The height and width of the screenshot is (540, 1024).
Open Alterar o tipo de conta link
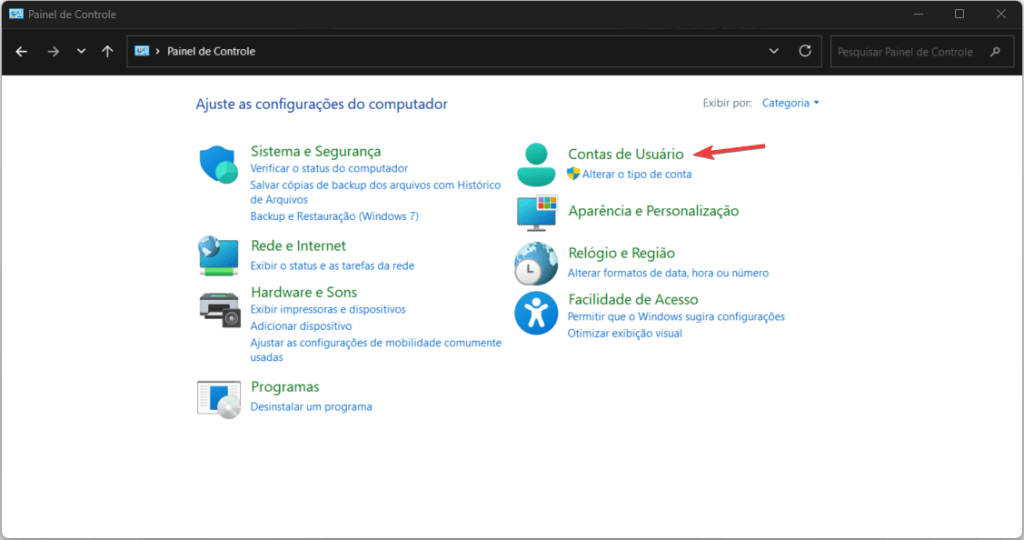pos(637,174)
